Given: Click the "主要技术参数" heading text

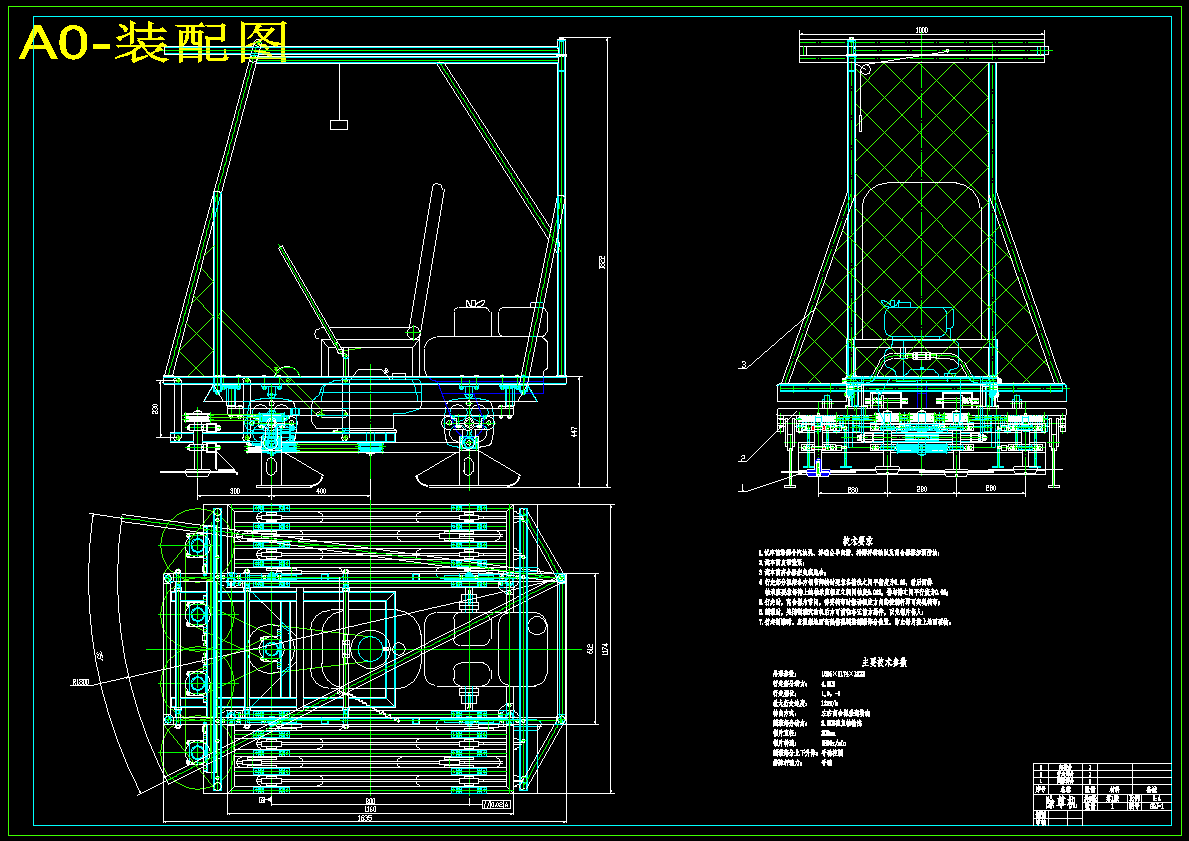Looking at the screenshot, I should pos(884,662).
